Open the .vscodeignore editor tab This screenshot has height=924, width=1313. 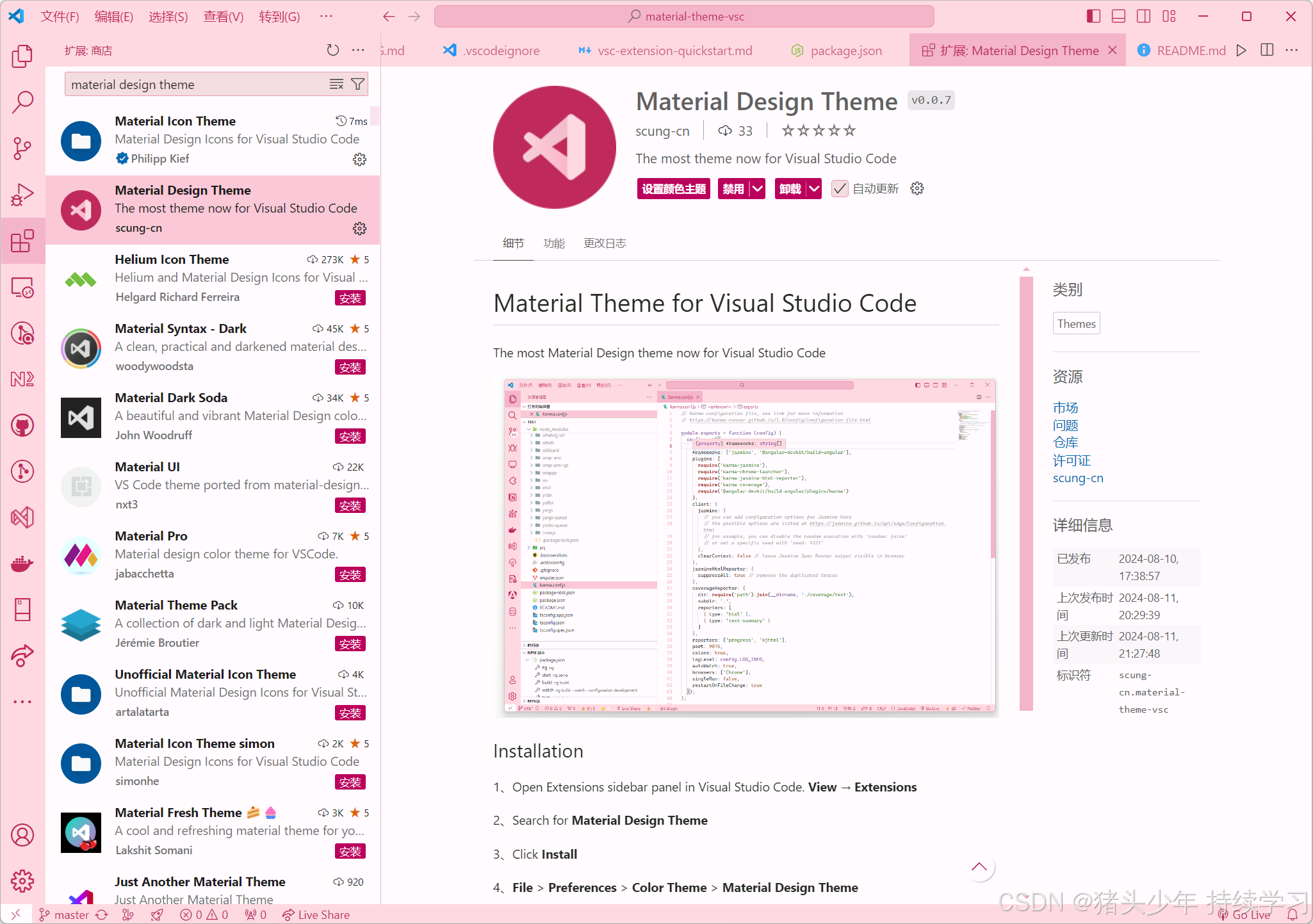(493, 51)
